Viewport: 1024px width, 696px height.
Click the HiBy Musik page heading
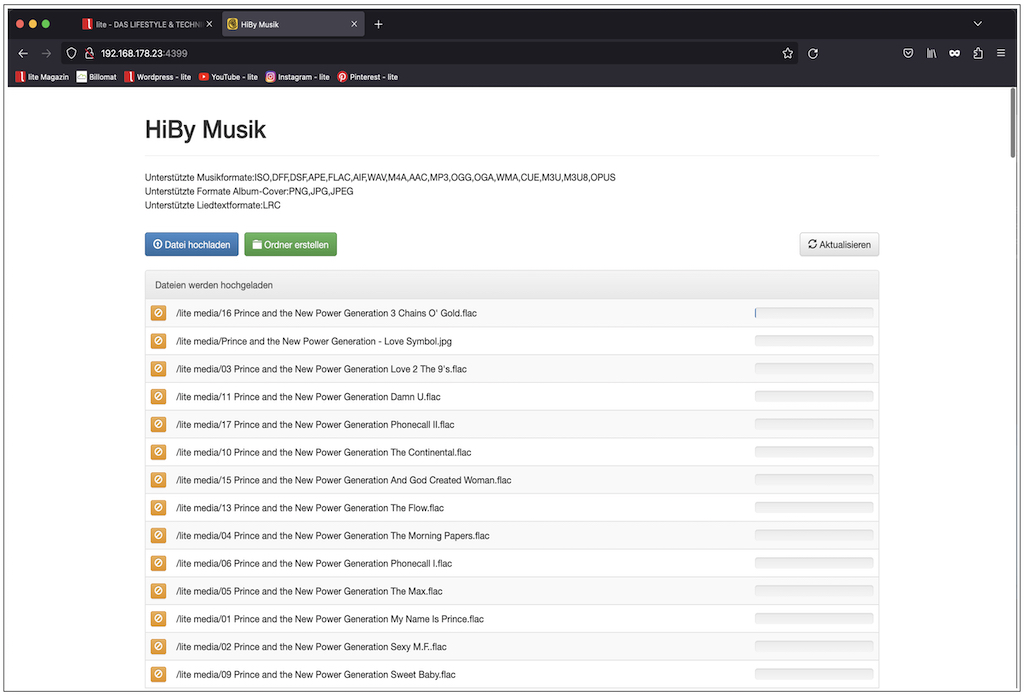[x=205, y=129]
